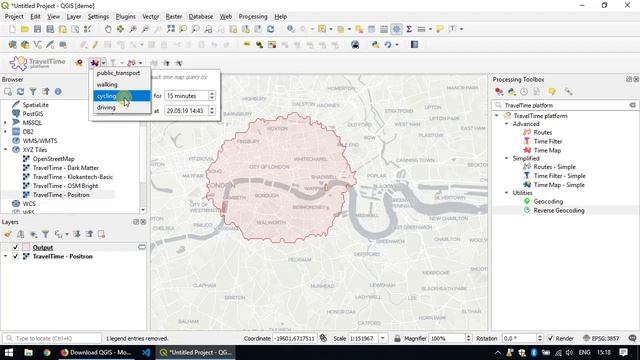The width and height of the screenshot is (640, 360).
Task: Open the Python console icon
Action: (x=375, y=44)
